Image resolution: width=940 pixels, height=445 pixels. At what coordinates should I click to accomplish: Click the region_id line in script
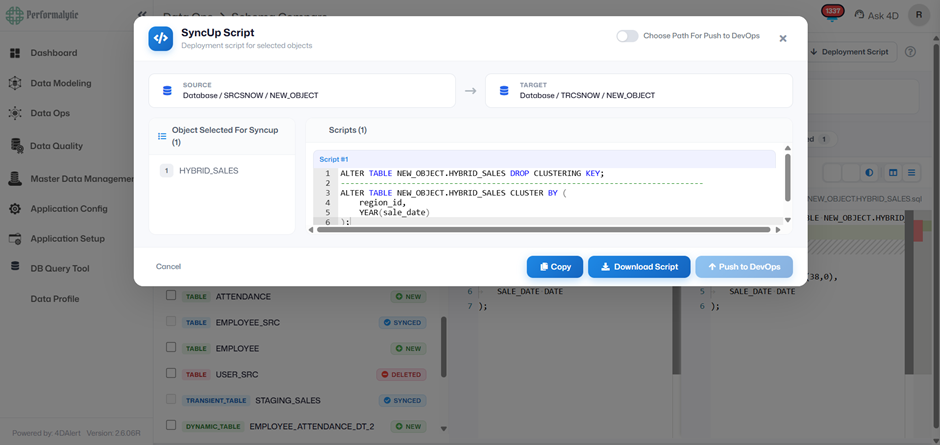pos(382,203)
